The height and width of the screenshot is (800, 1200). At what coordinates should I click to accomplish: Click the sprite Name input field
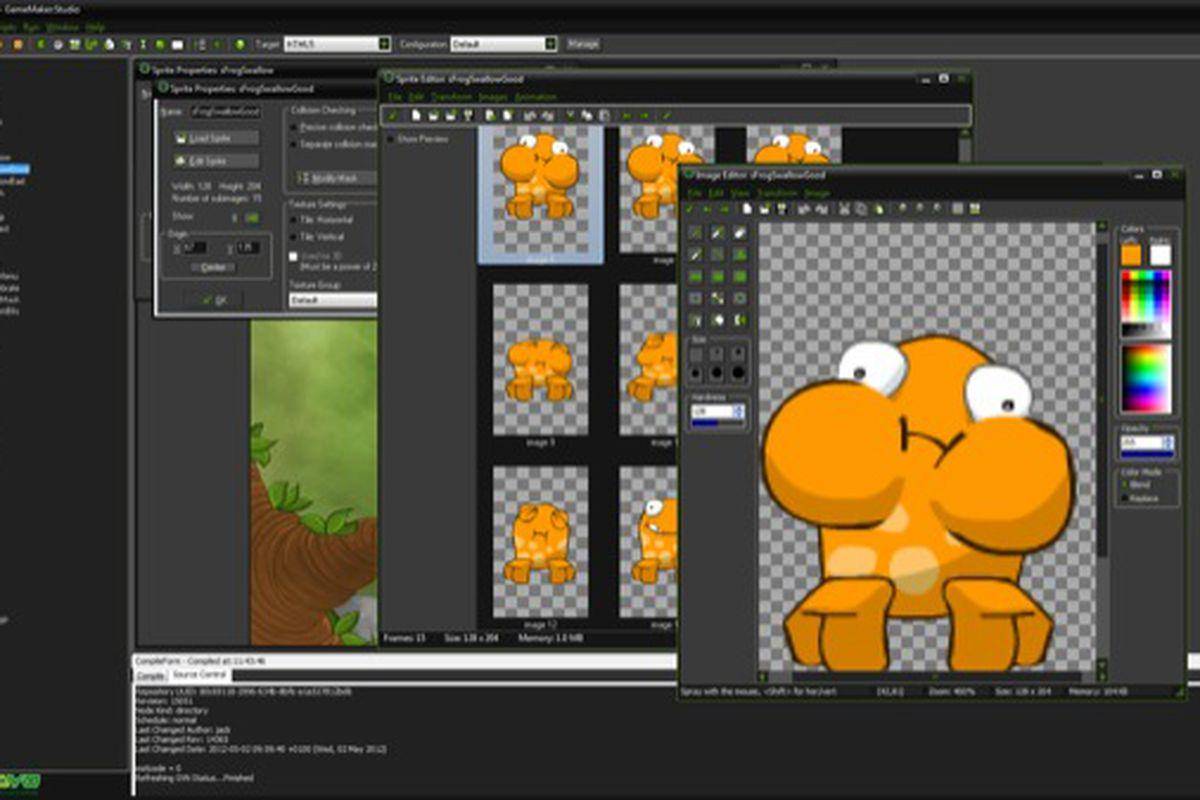pyautogui.click(x=224, y=111)
